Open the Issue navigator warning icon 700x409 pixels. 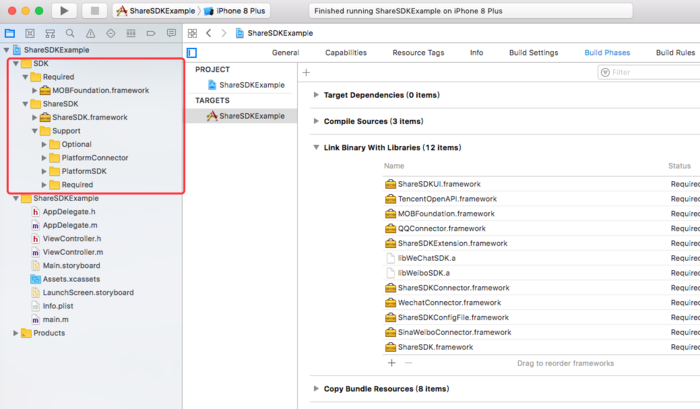90,33
